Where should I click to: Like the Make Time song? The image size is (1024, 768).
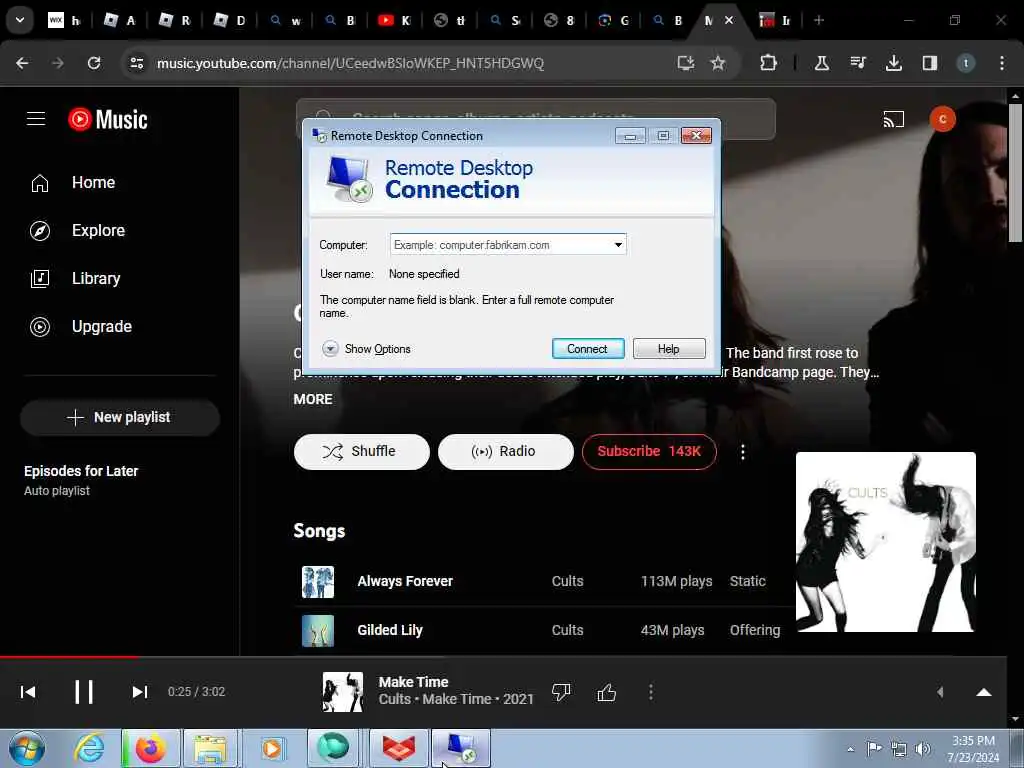607,692
